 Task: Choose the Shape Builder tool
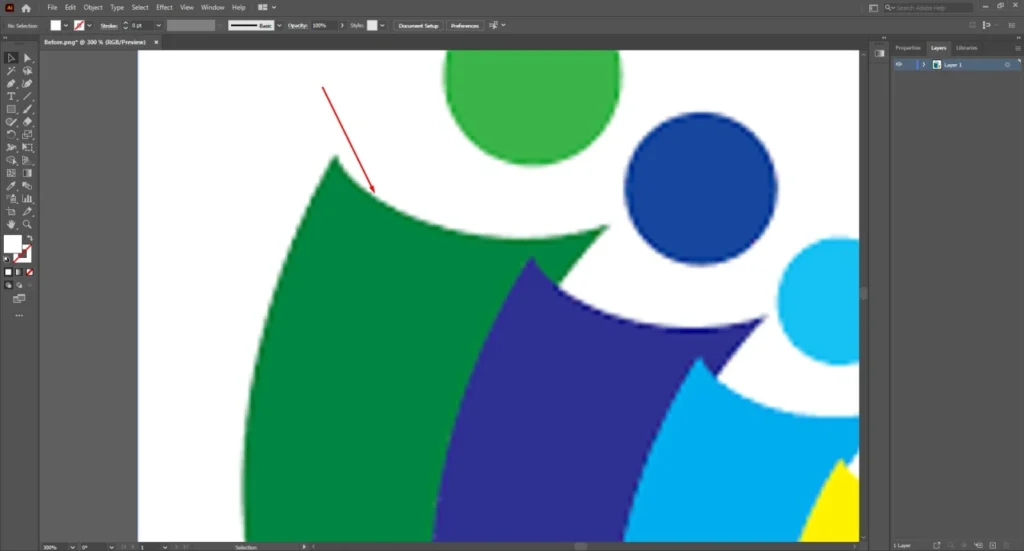point(11,160)
